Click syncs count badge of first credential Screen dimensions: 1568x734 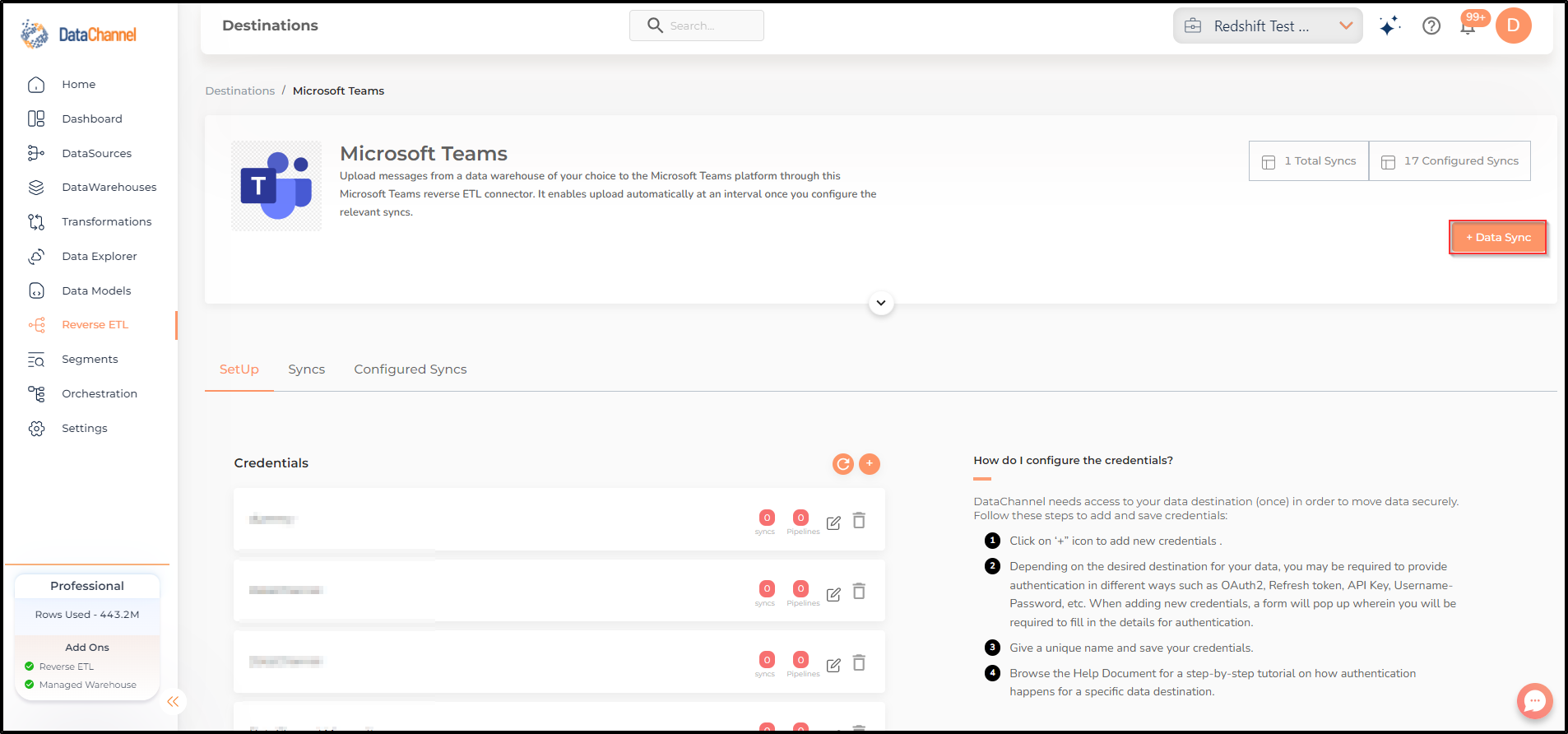click(767, 518)
